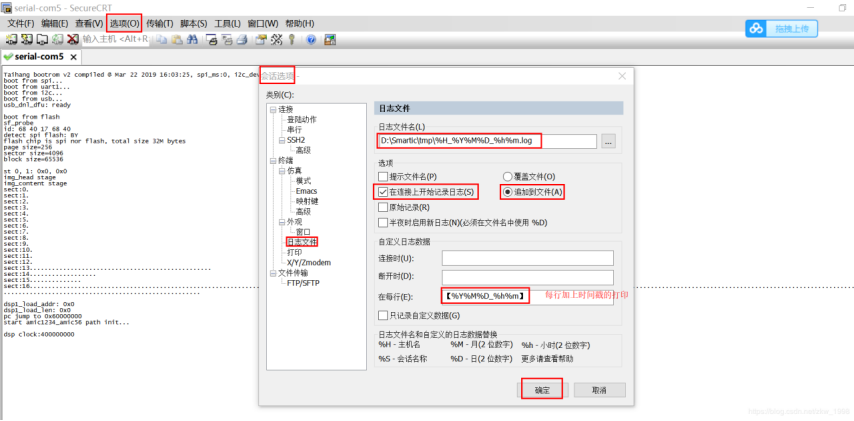Click the printer icon in toolbar

point(243,39)
